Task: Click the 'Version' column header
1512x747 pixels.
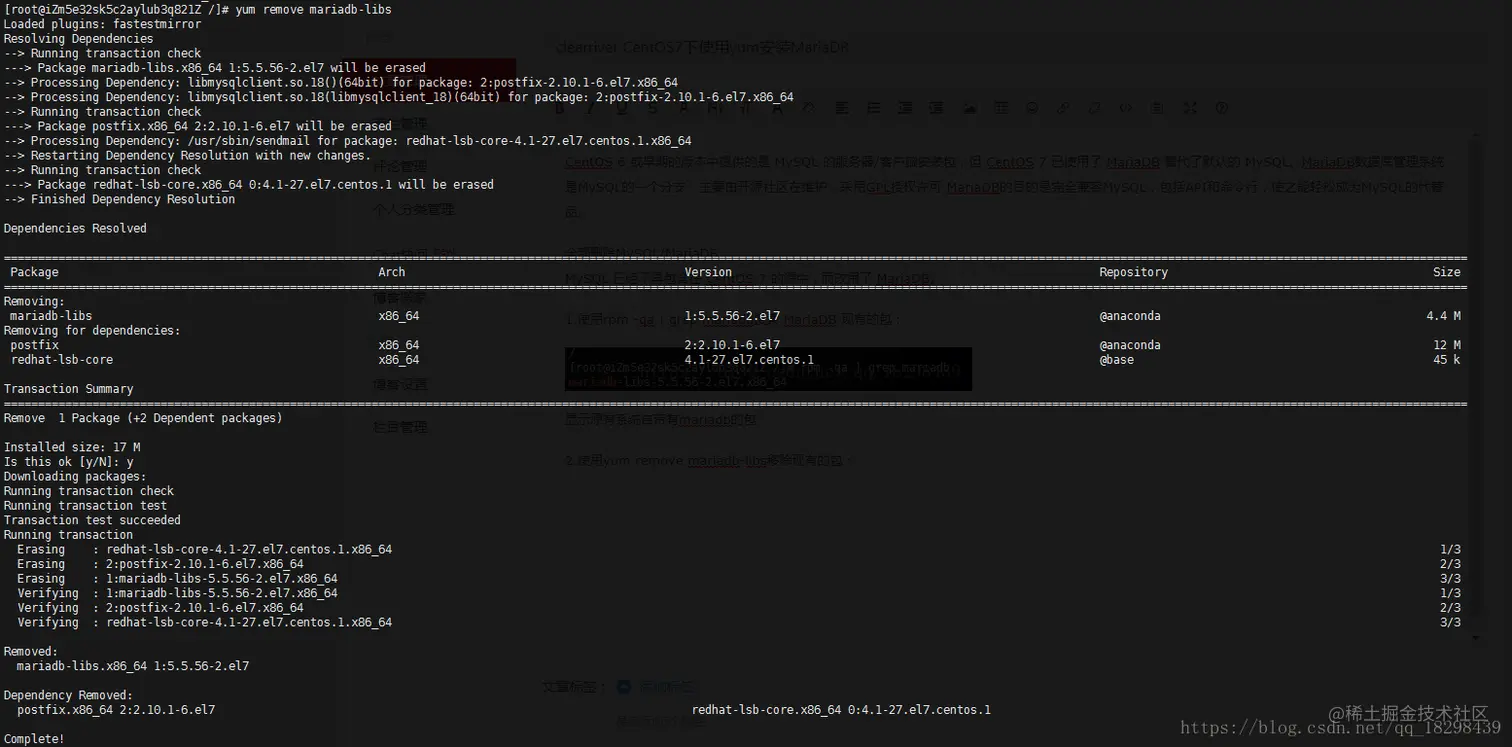Action: pyautogui.click(x=708, y=272)
